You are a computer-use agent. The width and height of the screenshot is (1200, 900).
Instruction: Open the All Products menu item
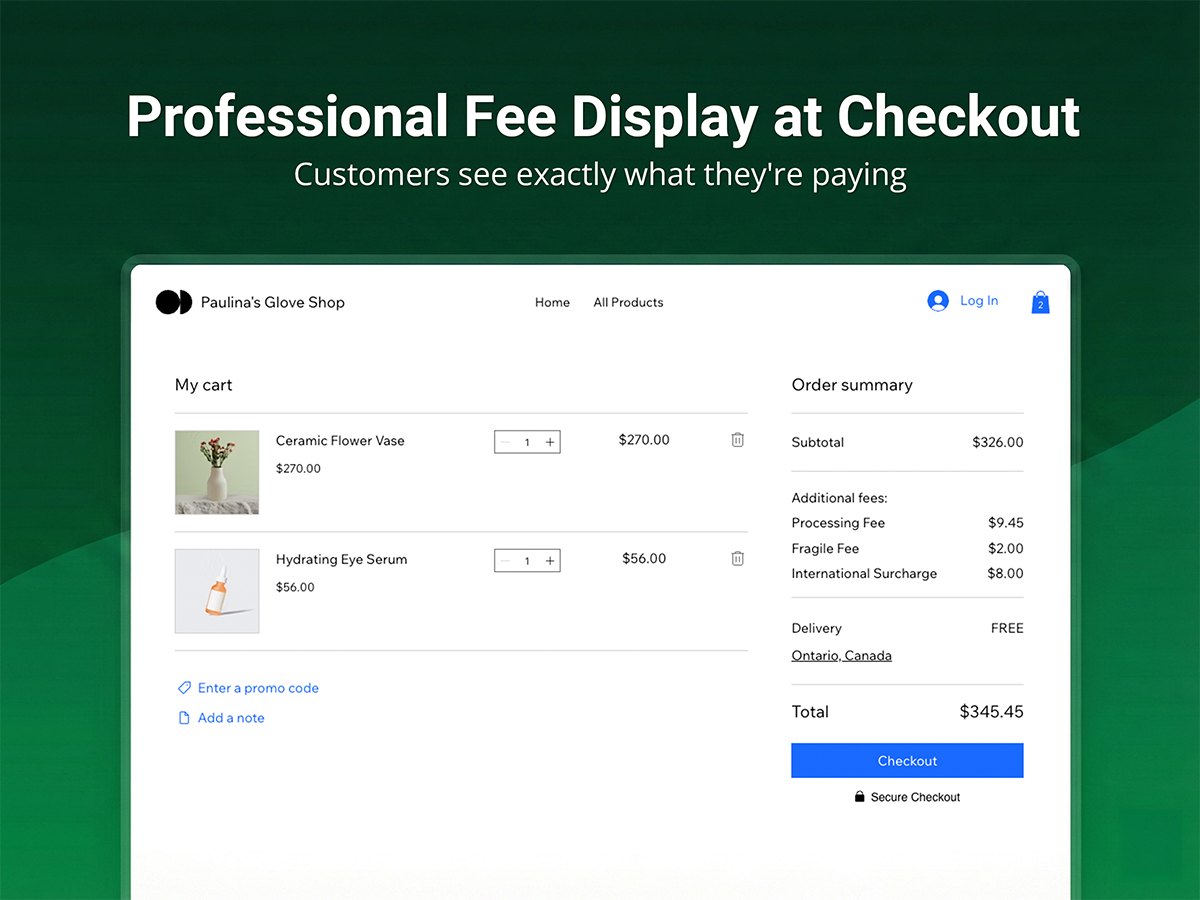(x=628, y=302)
